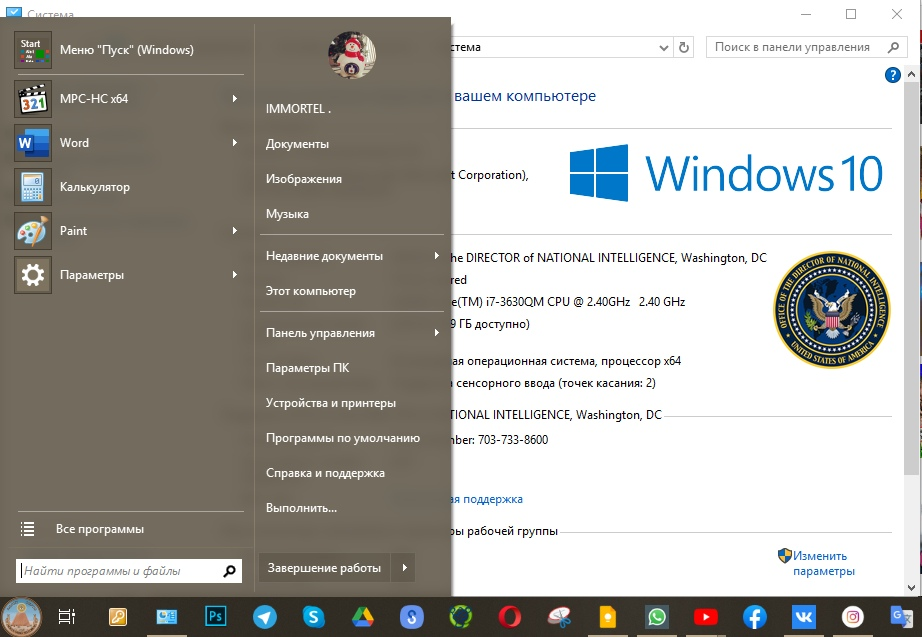The image size is (922, 637).
Task: Open Instagram from the taskbar
Action: 853,617
